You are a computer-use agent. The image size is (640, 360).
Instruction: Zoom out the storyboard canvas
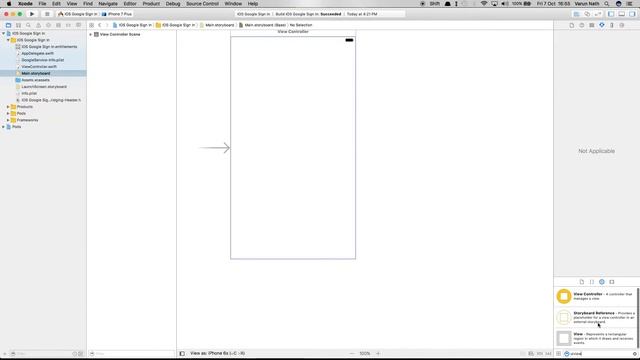tap(352, 353)
